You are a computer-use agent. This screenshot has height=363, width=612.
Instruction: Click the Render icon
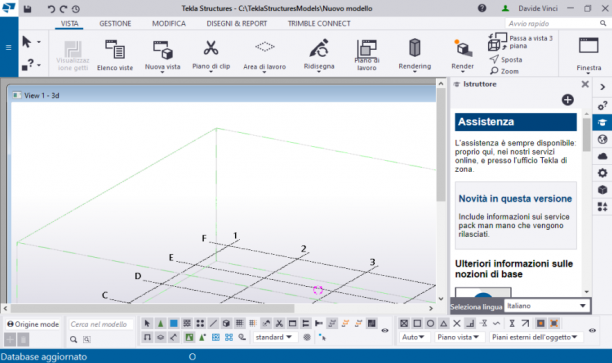coord(463,48)
